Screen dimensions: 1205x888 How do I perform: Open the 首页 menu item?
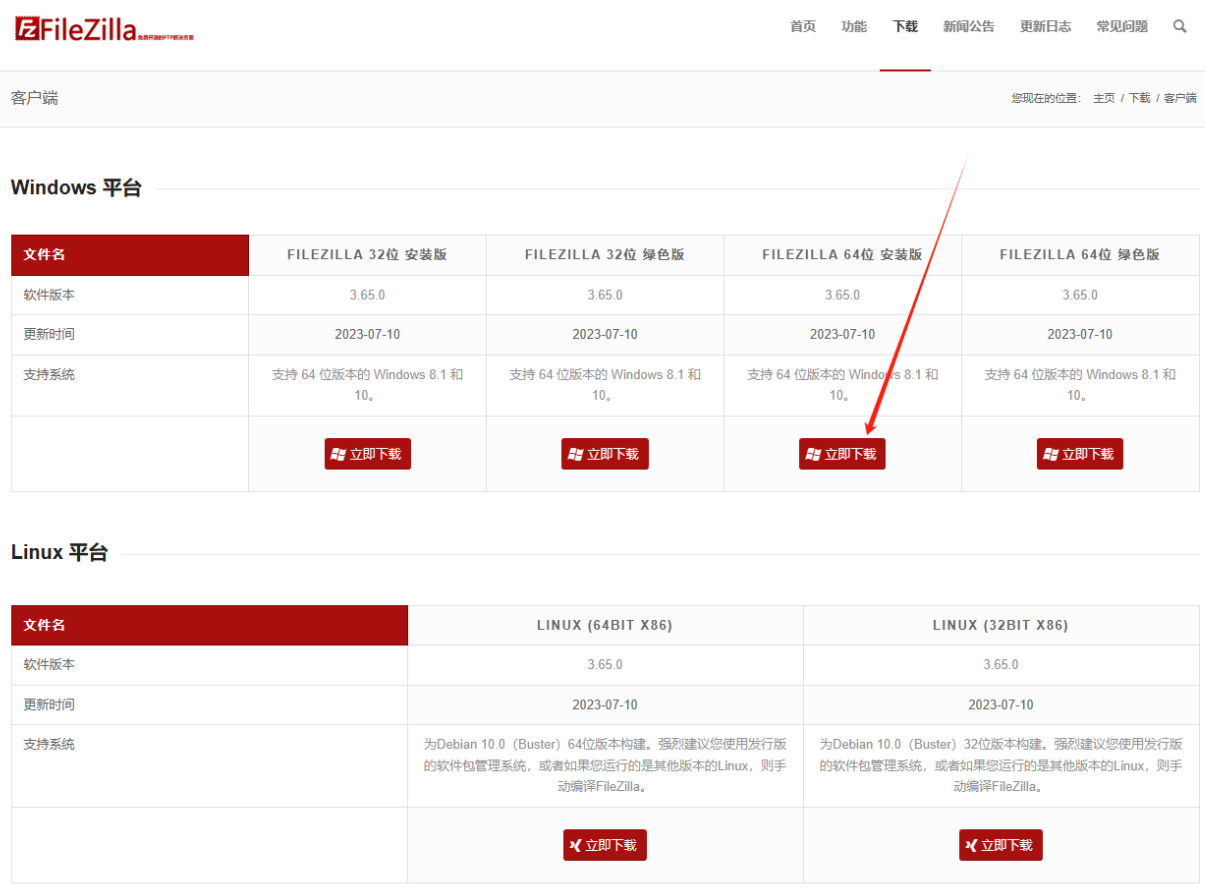803,27
